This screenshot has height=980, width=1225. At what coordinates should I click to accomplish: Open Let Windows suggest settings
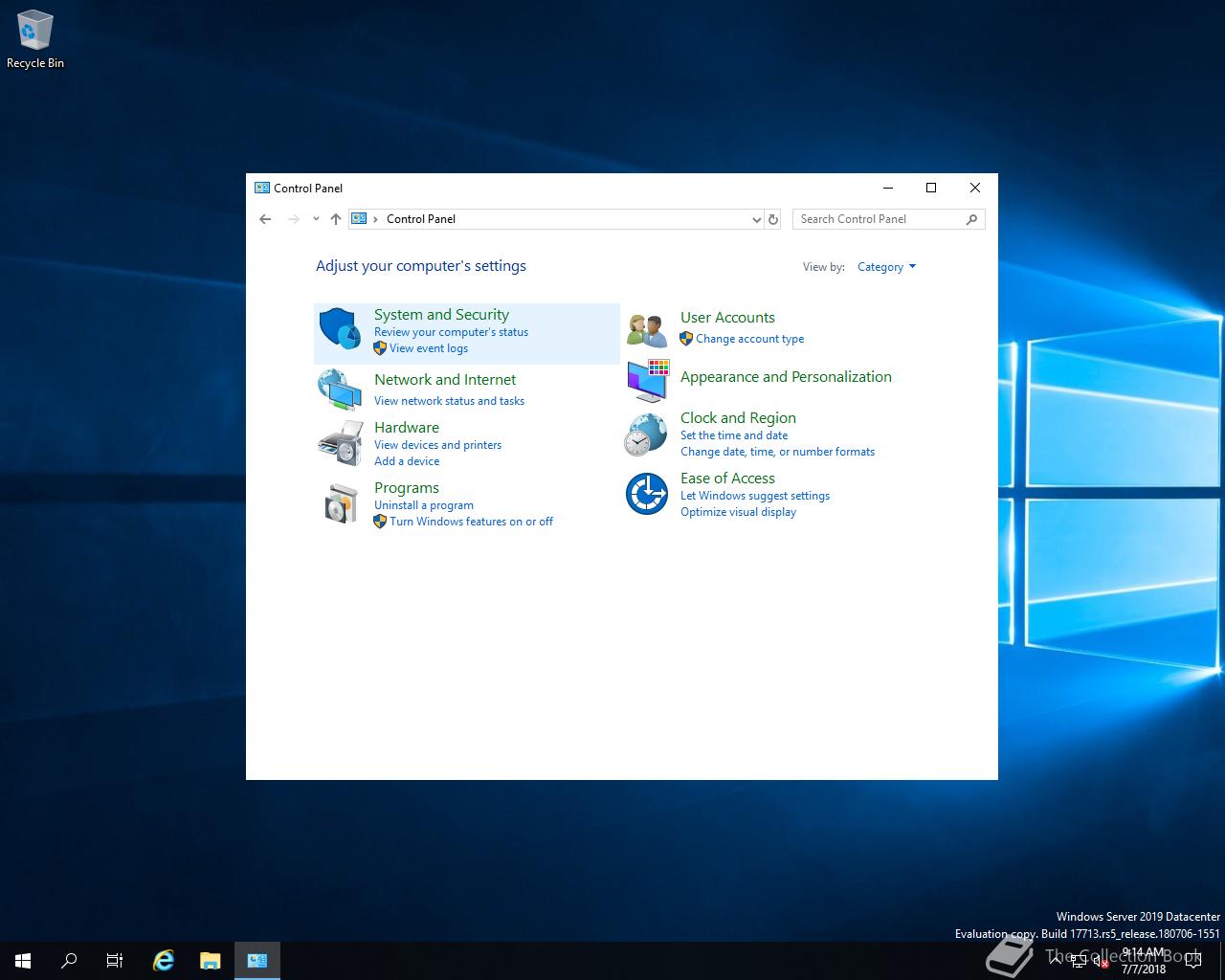pyautogui.click(x=755, y=496)
